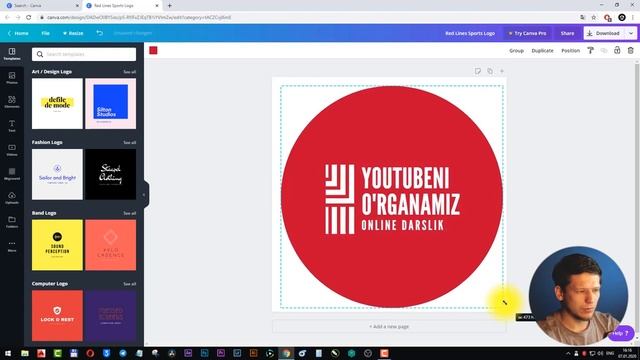Image resolution: width=640 pixels, height=360 pixels.
Task: Switch to the Search - Canva tab
Action: pyautogui.click(x=41, y=6)
